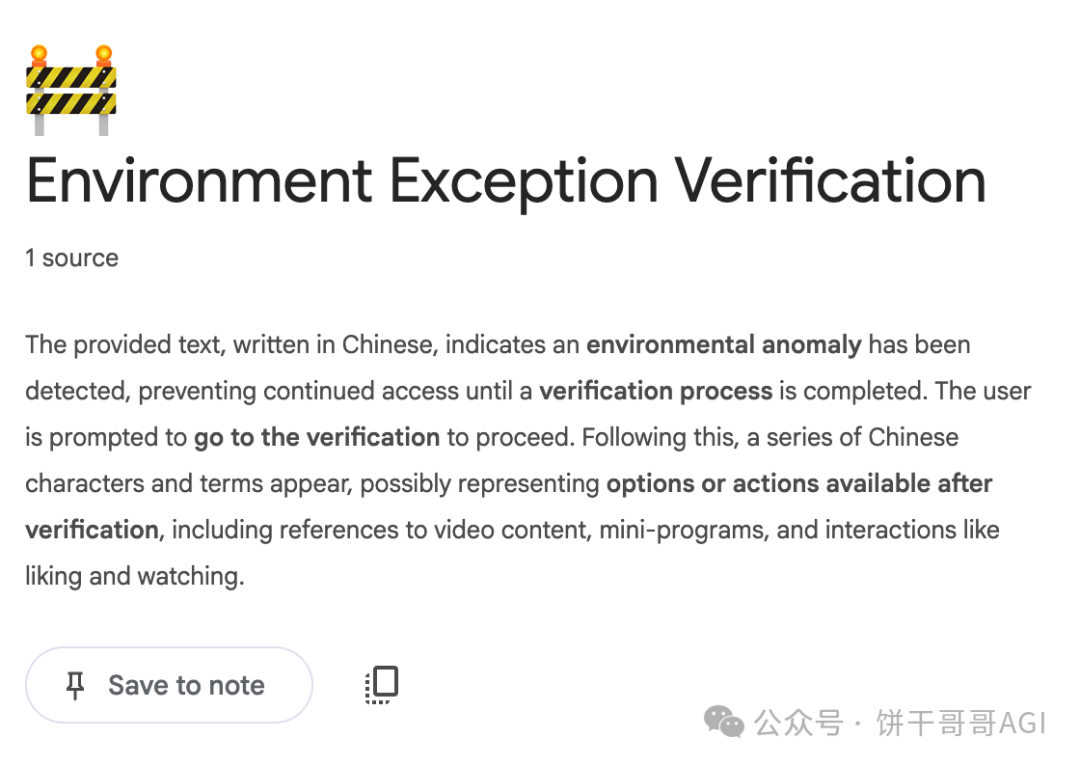Image resolution: width=1080 pixels, height=766 pixels.
Task: Click the bold phrase "verification process"
Action: (656, 391)
